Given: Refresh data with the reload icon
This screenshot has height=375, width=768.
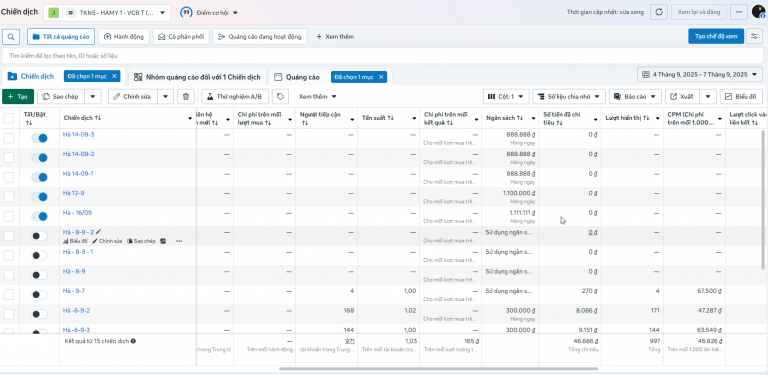Looking at the screenshot, I should coord(659,12).
